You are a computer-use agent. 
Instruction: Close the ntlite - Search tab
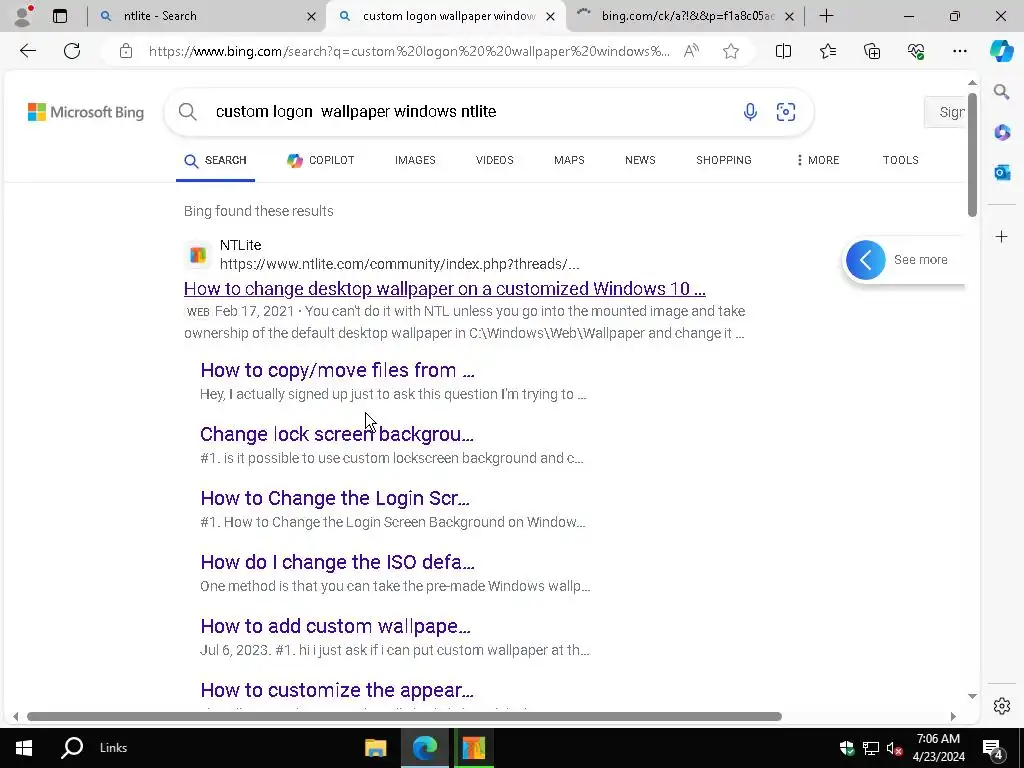coord(312,16)
